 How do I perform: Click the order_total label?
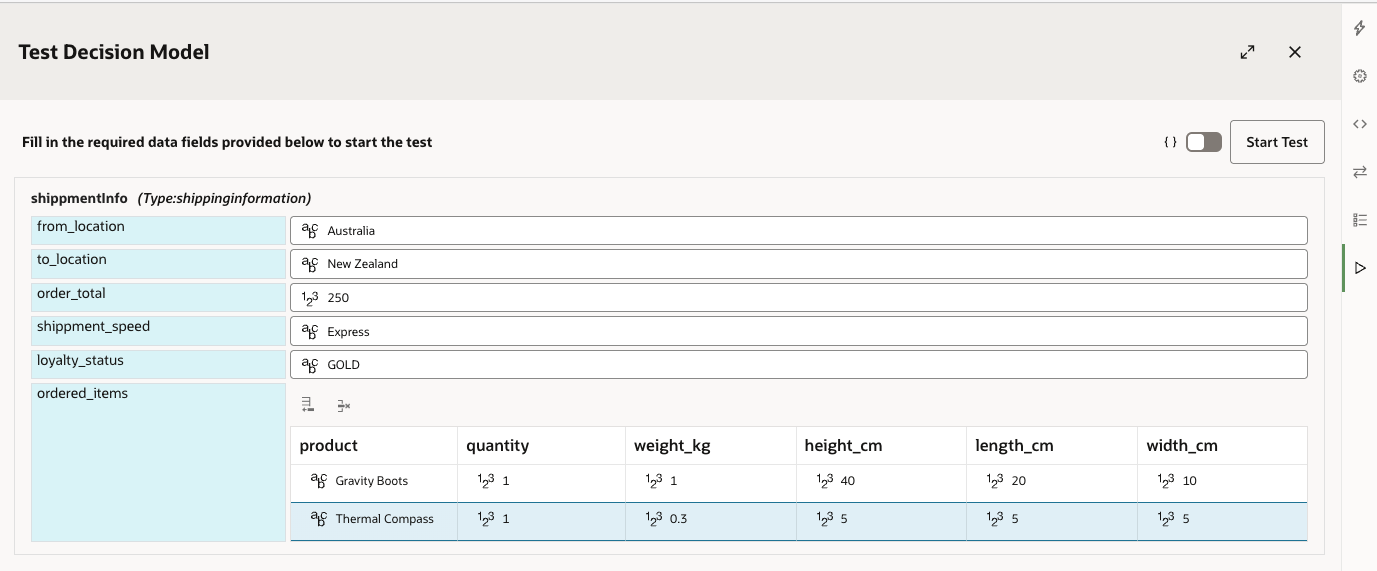coord(71,293)
